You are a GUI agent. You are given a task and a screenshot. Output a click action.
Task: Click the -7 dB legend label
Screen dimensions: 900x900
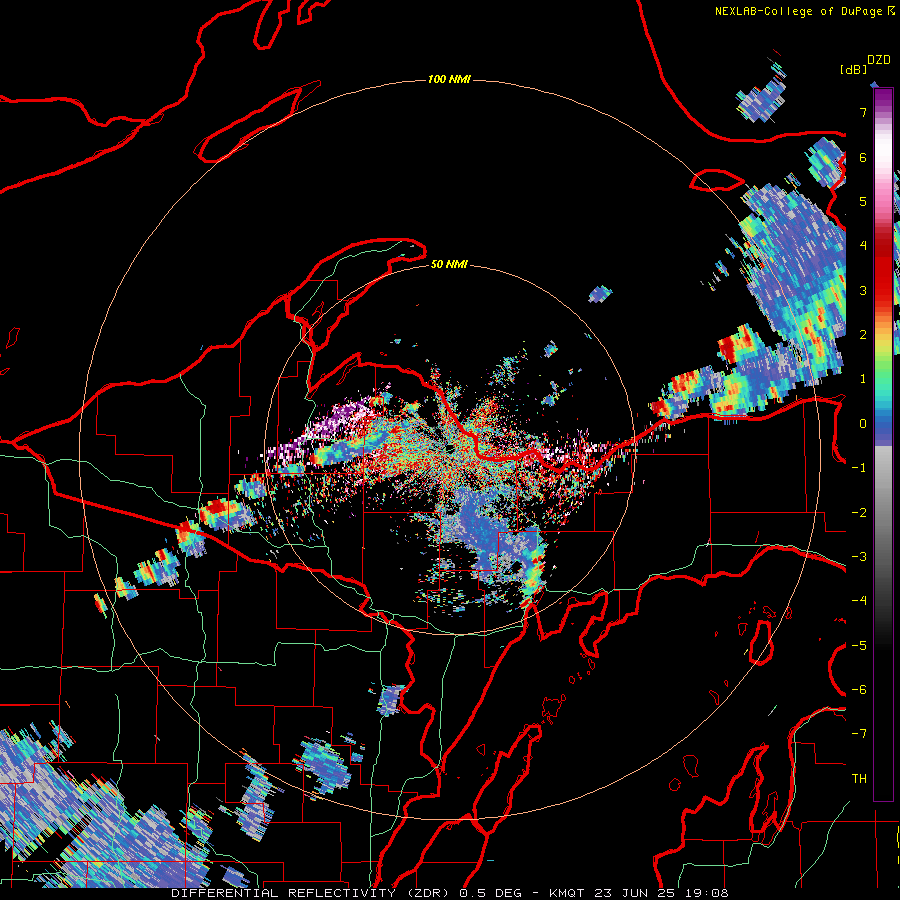coord(859,734)
